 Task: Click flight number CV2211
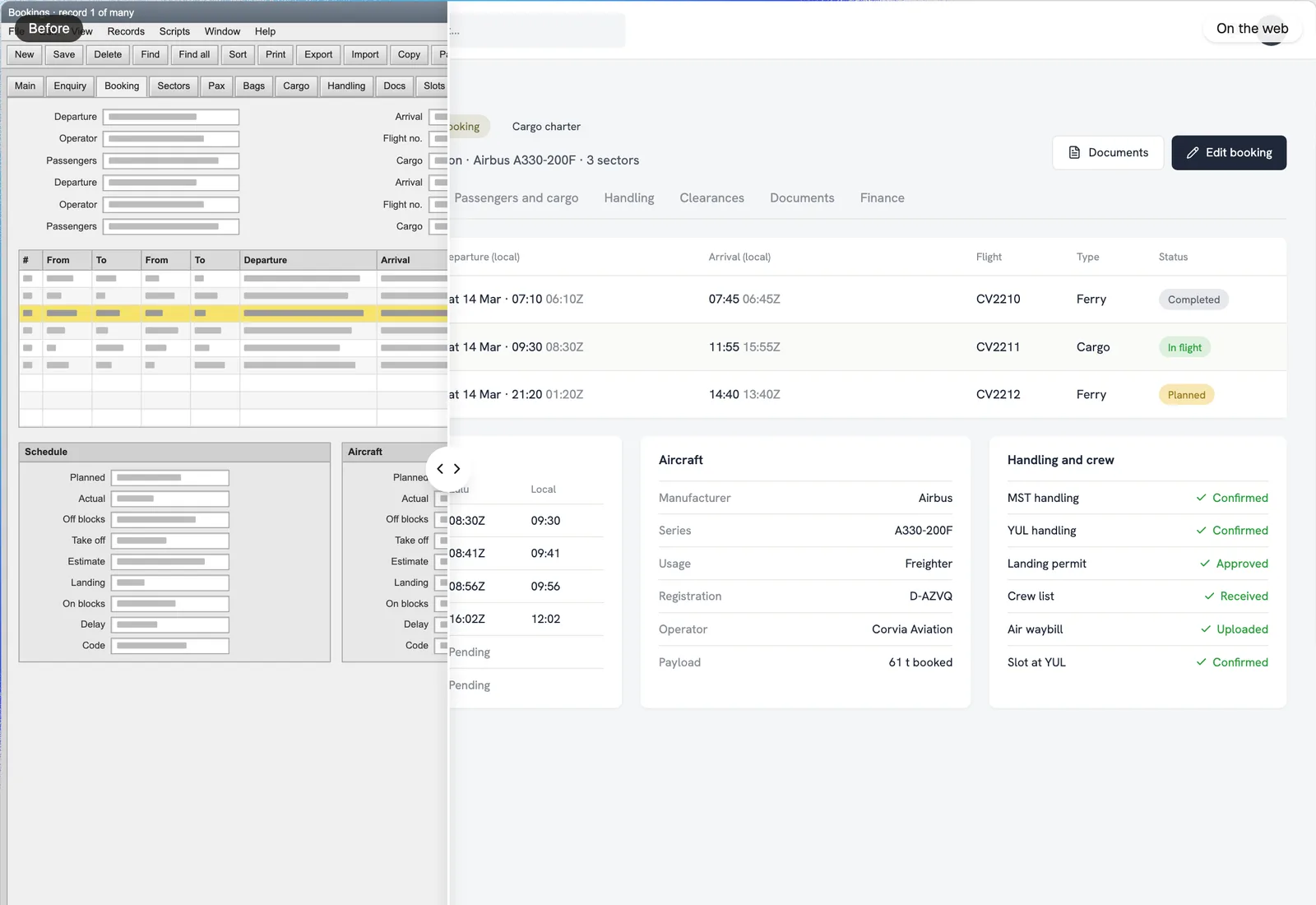[x=998, y=347]
